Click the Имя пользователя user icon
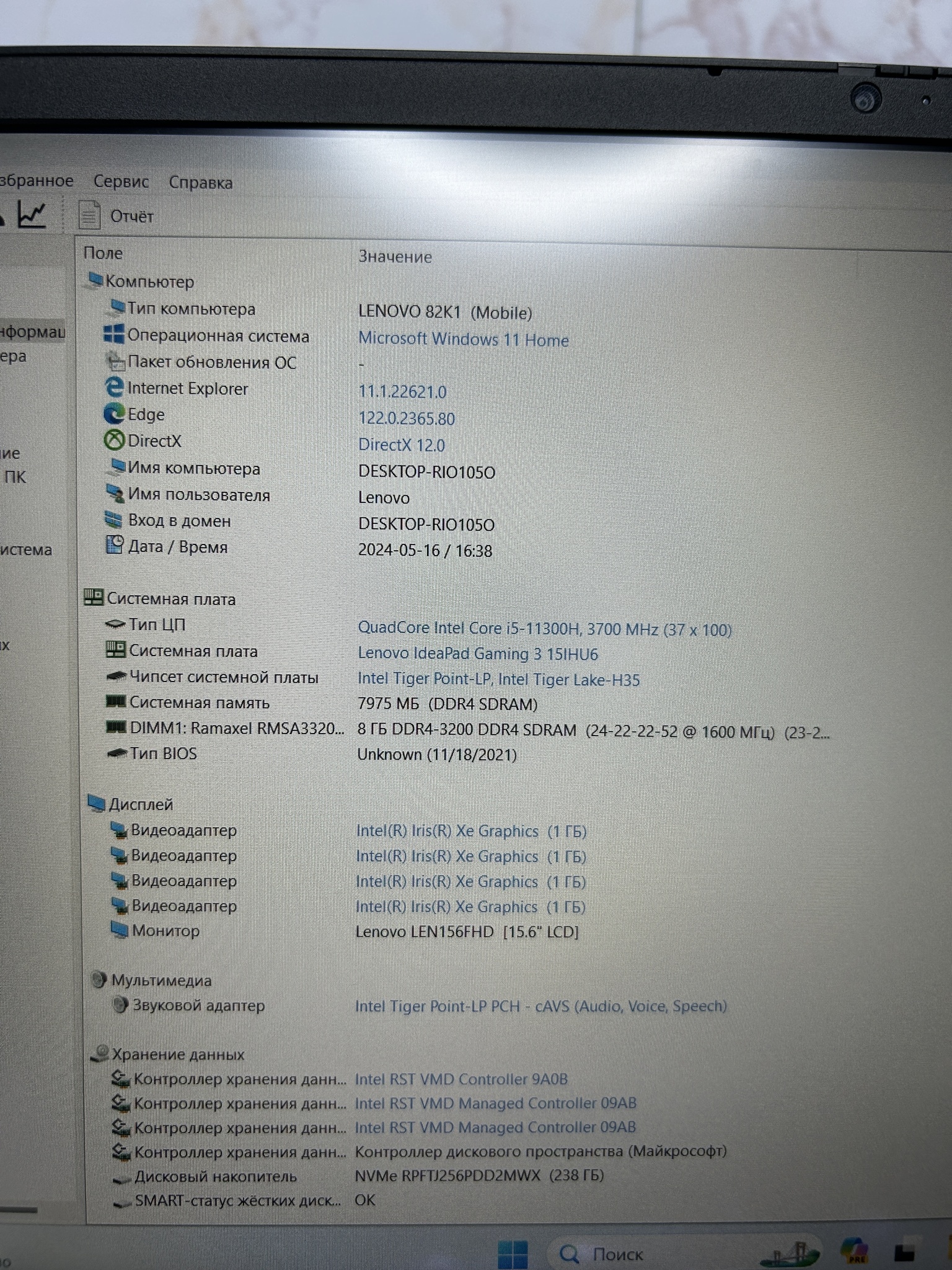952x1270 pixels. [115, 494]
